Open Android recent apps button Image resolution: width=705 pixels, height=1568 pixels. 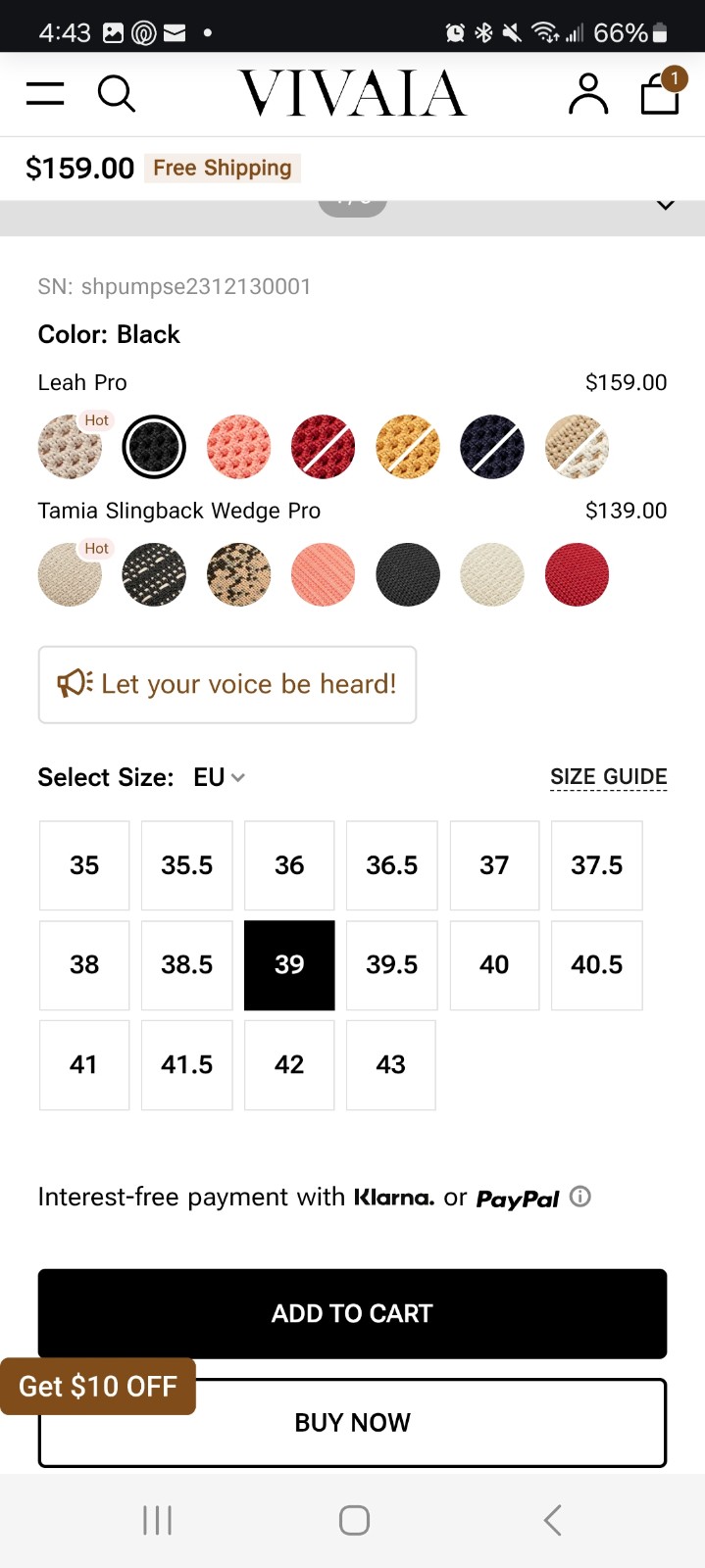(x=157, y=1520)
